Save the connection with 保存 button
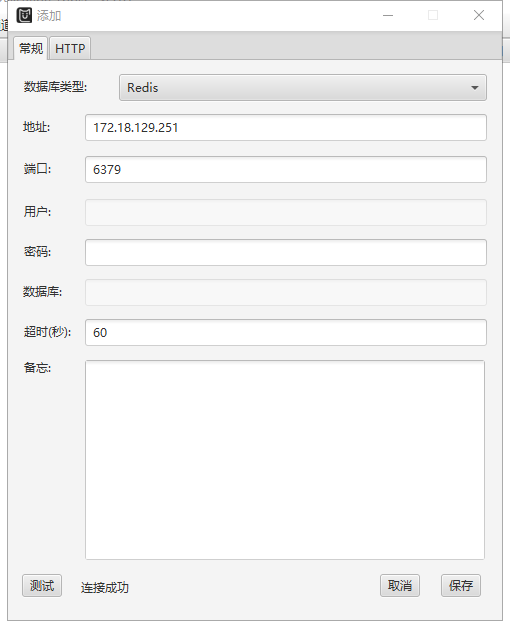Image resolution: width=510 pixels, height=628 pixels. pyautogui.click(x=461, y=586)
